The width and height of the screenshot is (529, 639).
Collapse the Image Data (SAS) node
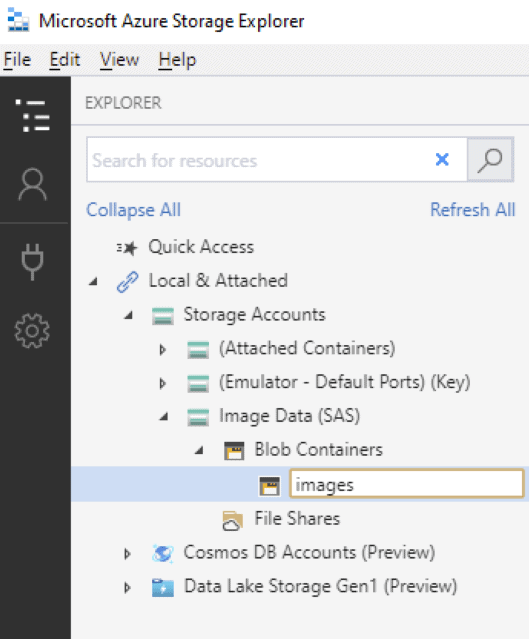[164, 416]
